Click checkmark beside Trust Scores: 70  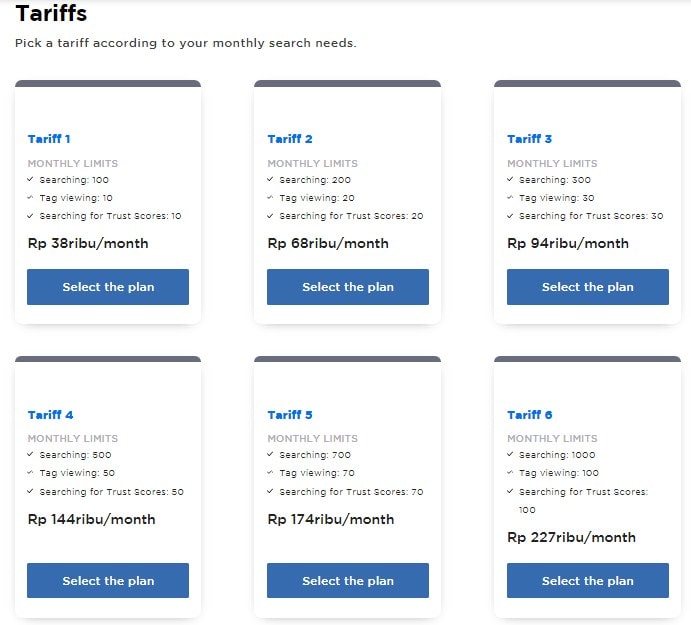coord(270,491)
